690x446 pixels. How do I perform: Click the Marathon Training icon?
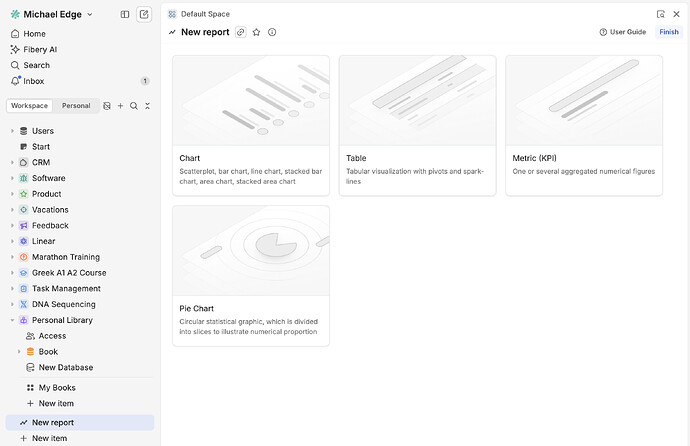click(x=24, y=257)
